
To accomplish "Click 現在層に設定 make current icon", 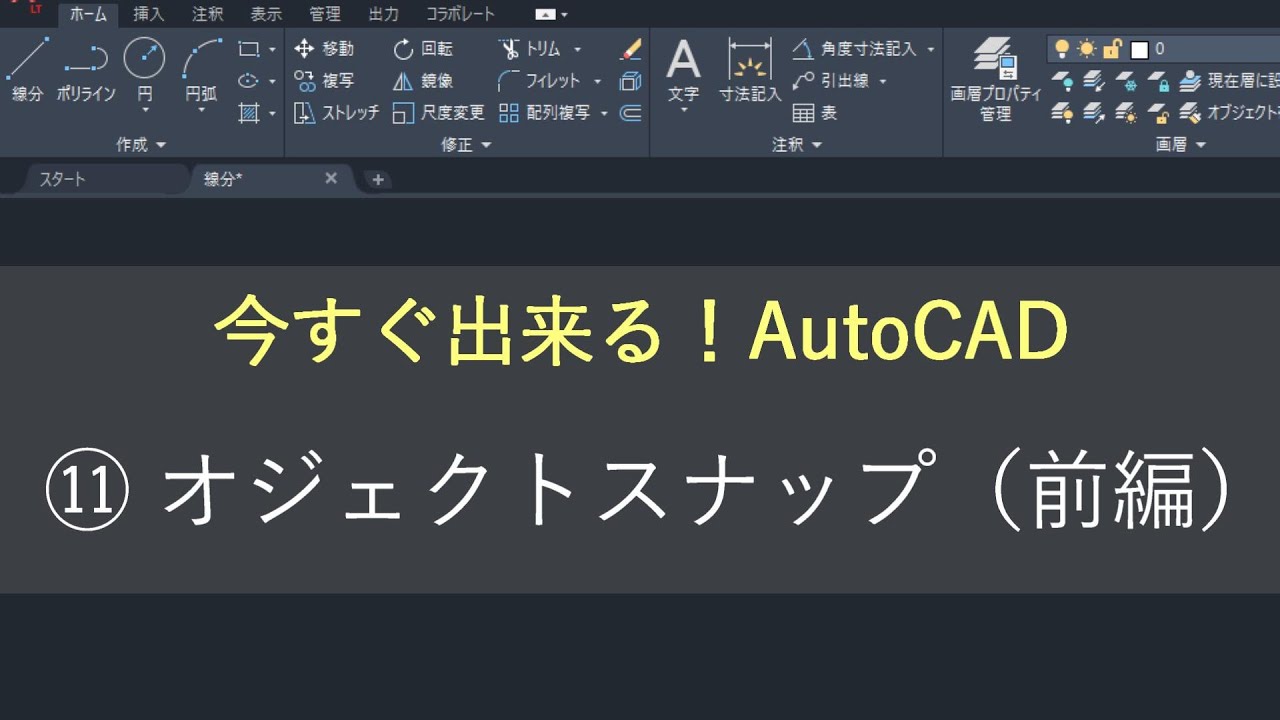I will (1190, 81).
